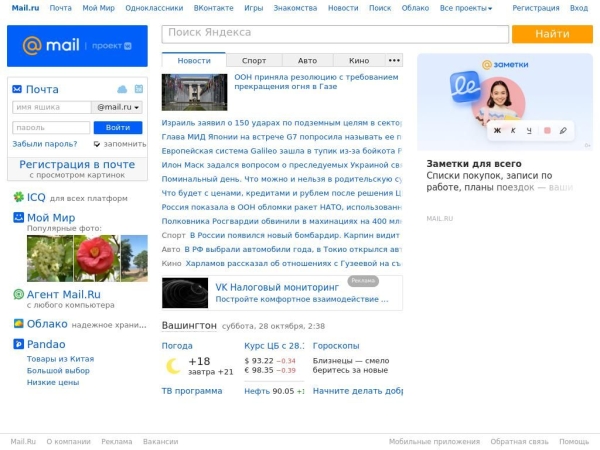Focus the Поиск Яндекса search field
600x450 pixels.
click(x=335, y=34)
